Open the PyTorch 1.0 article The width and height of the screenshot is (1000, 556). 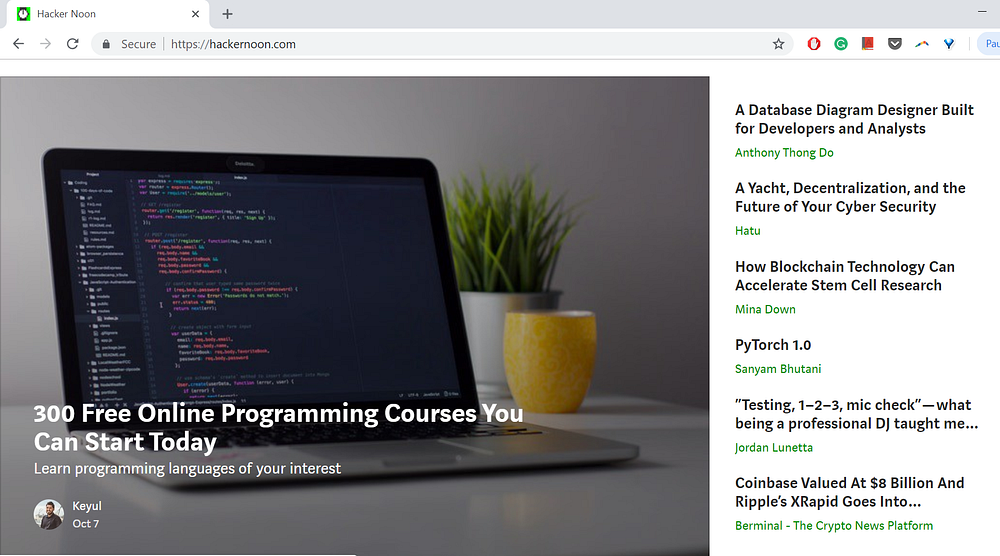772,345
